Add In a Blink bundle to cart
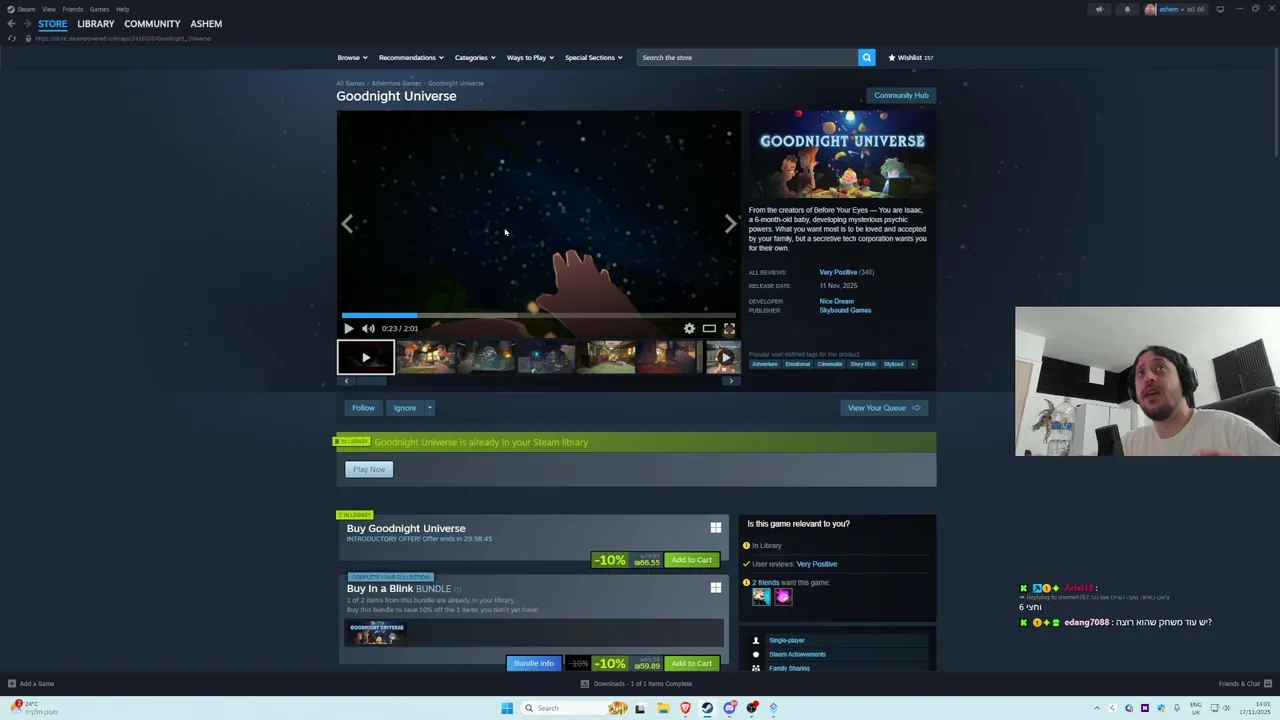The height and width of the screenshot is (720, 1280). tap(691, 663)
